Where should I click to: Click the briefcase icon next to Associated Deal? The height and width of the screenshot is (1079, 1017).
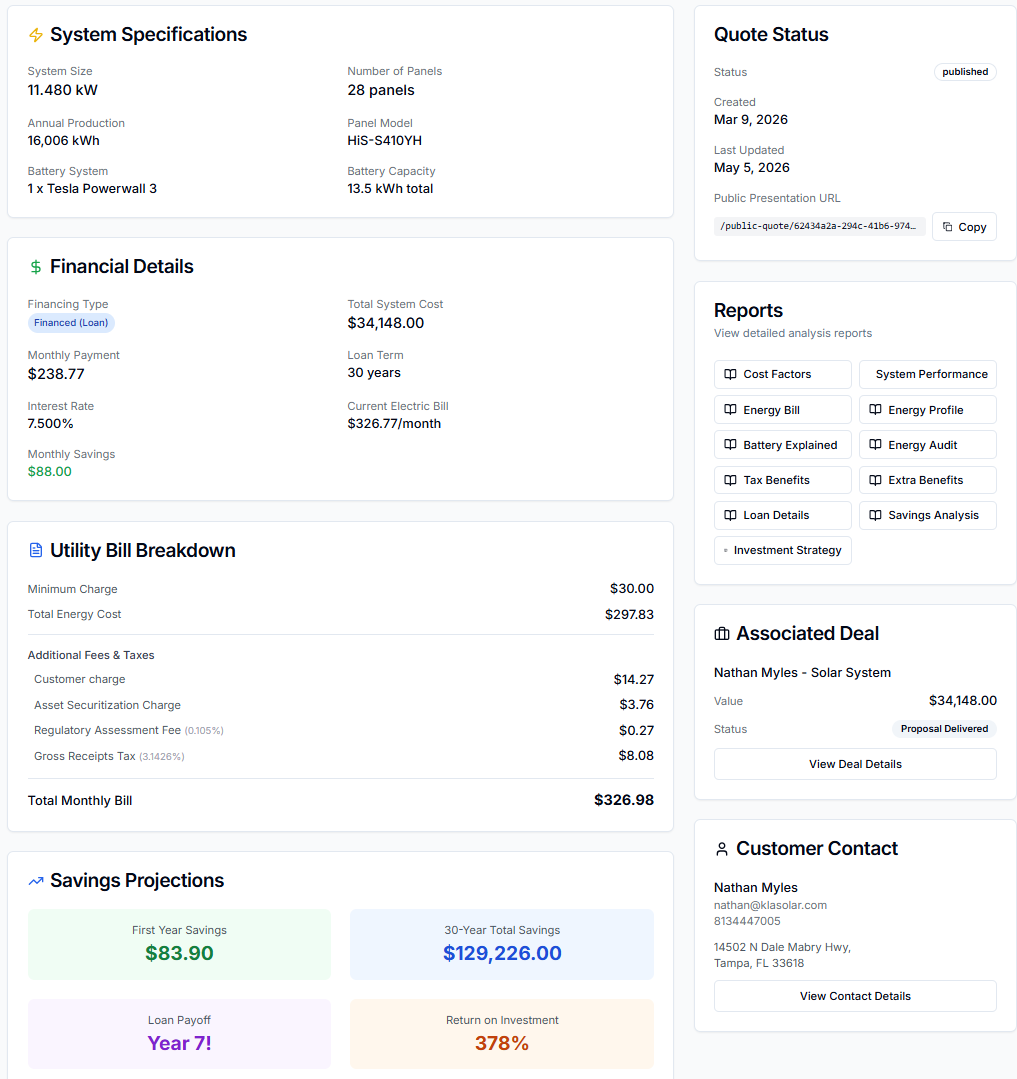(722, 634)
